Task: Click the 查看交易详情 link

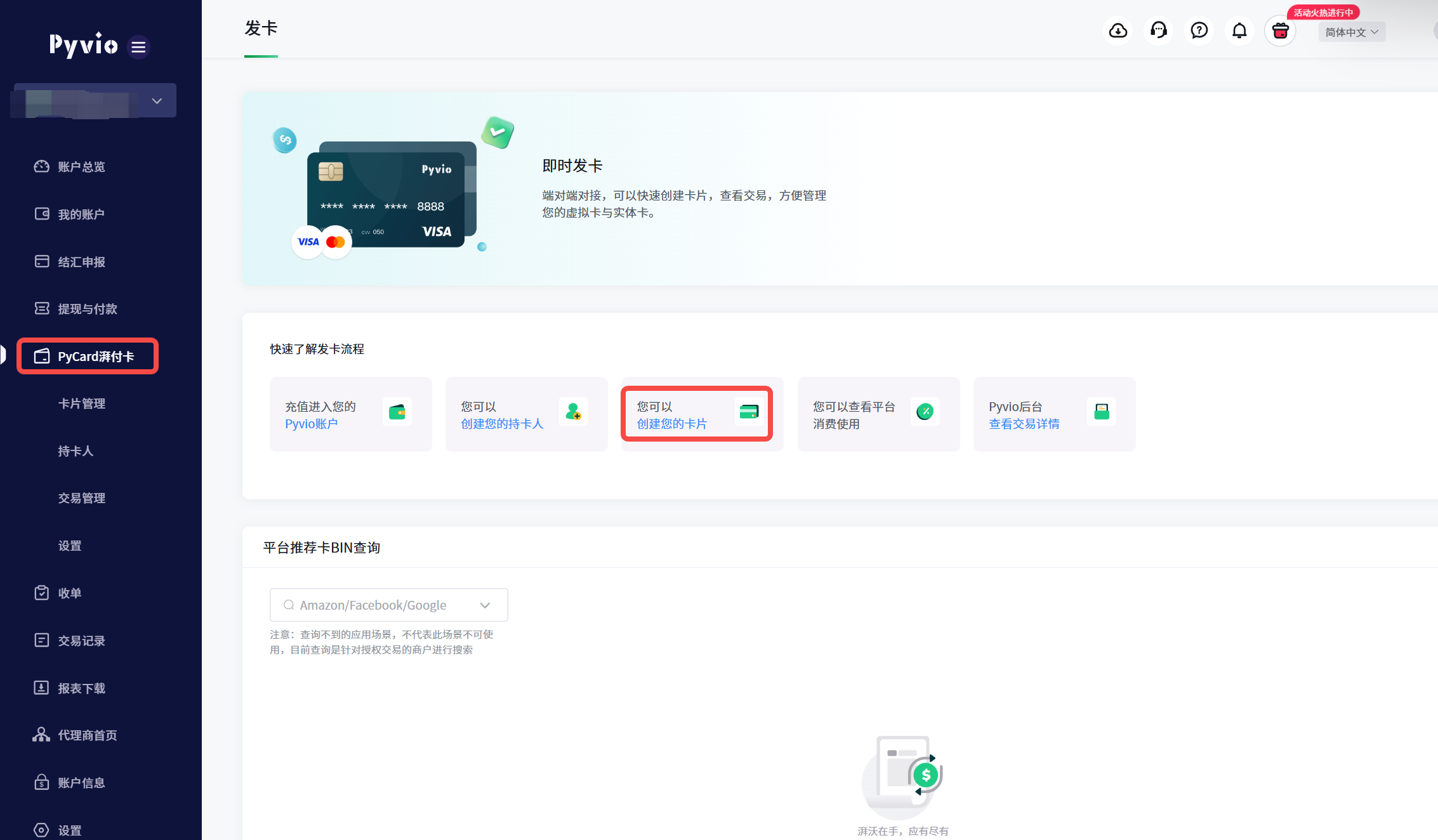Action: [1024, 424]
